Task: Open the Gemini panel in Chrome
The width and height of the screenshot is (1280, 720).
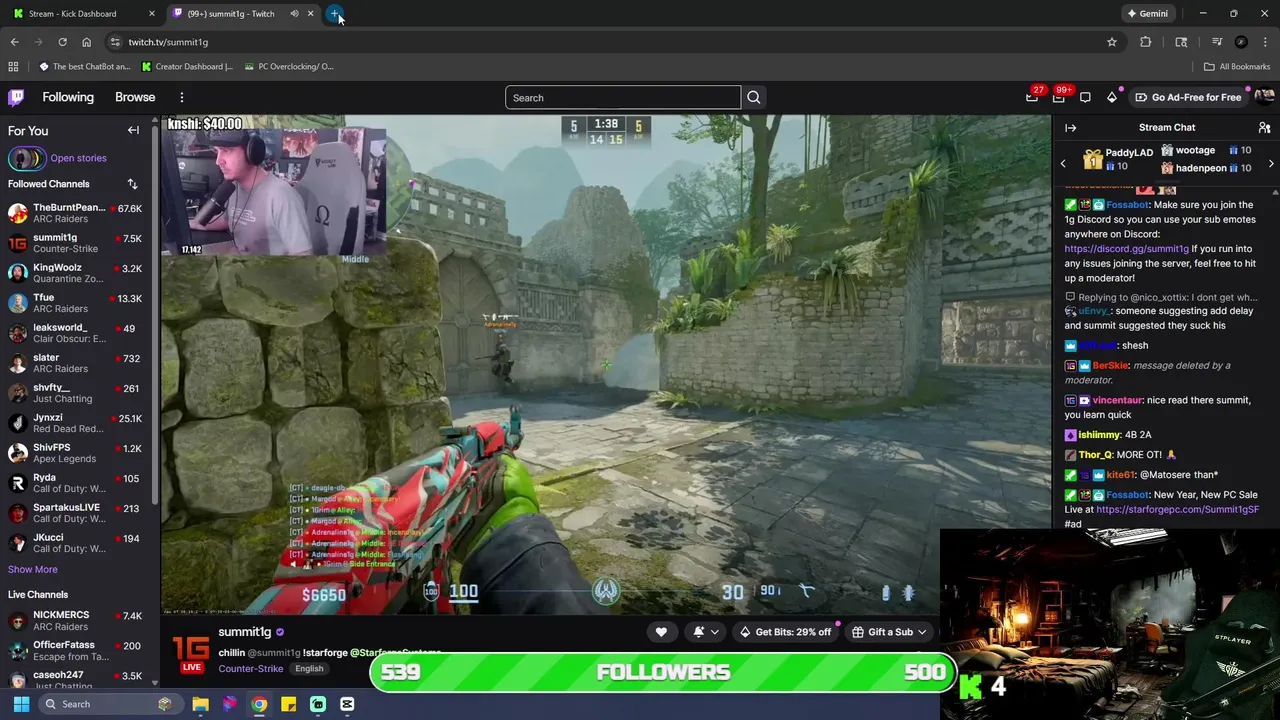Action: click(1147, 14)
